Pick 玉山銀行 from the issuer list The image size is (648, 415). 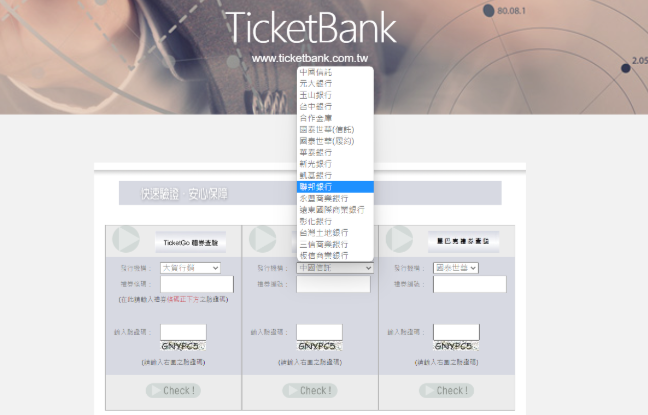335,95
